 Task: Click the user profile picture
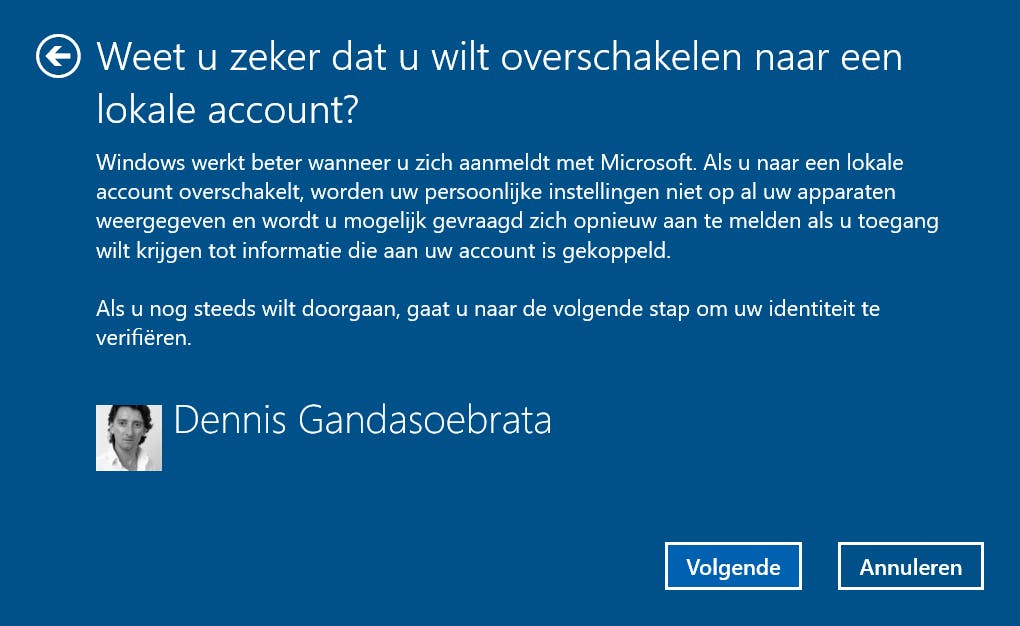129,437
